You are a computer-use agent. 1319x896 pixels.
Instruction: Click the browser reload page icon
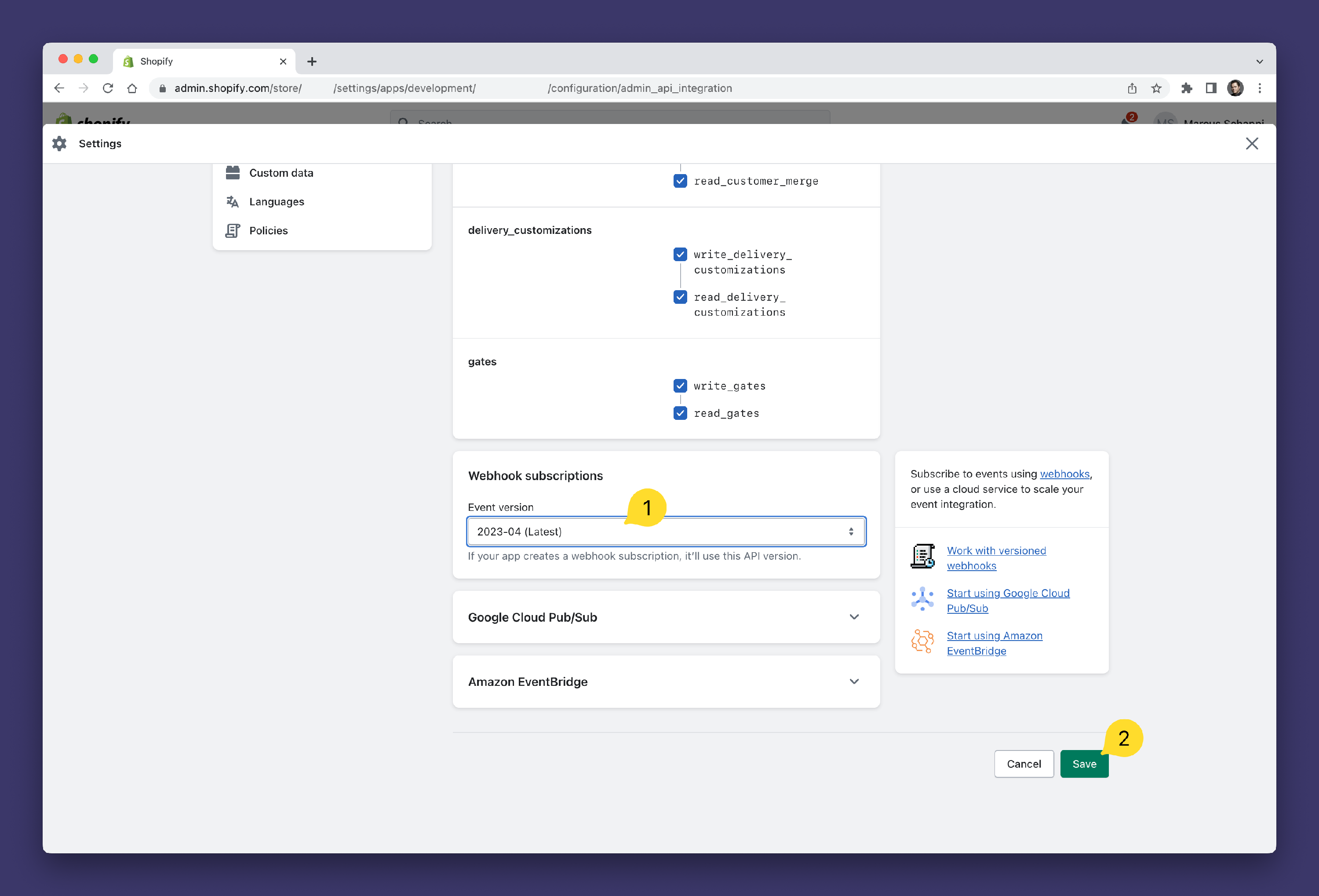pos(108,88)
